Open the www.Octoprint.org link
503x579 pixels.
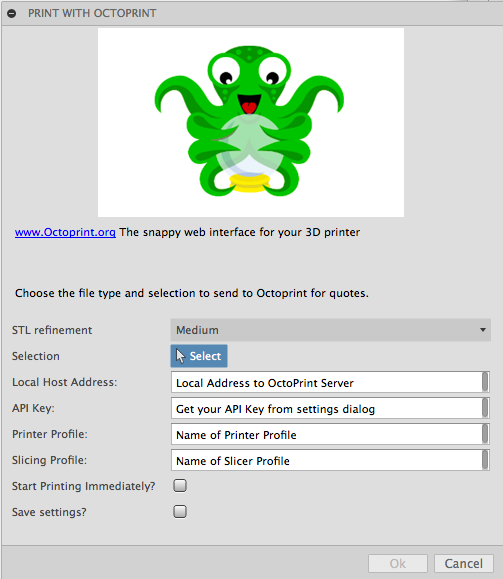tap(65, 232)
